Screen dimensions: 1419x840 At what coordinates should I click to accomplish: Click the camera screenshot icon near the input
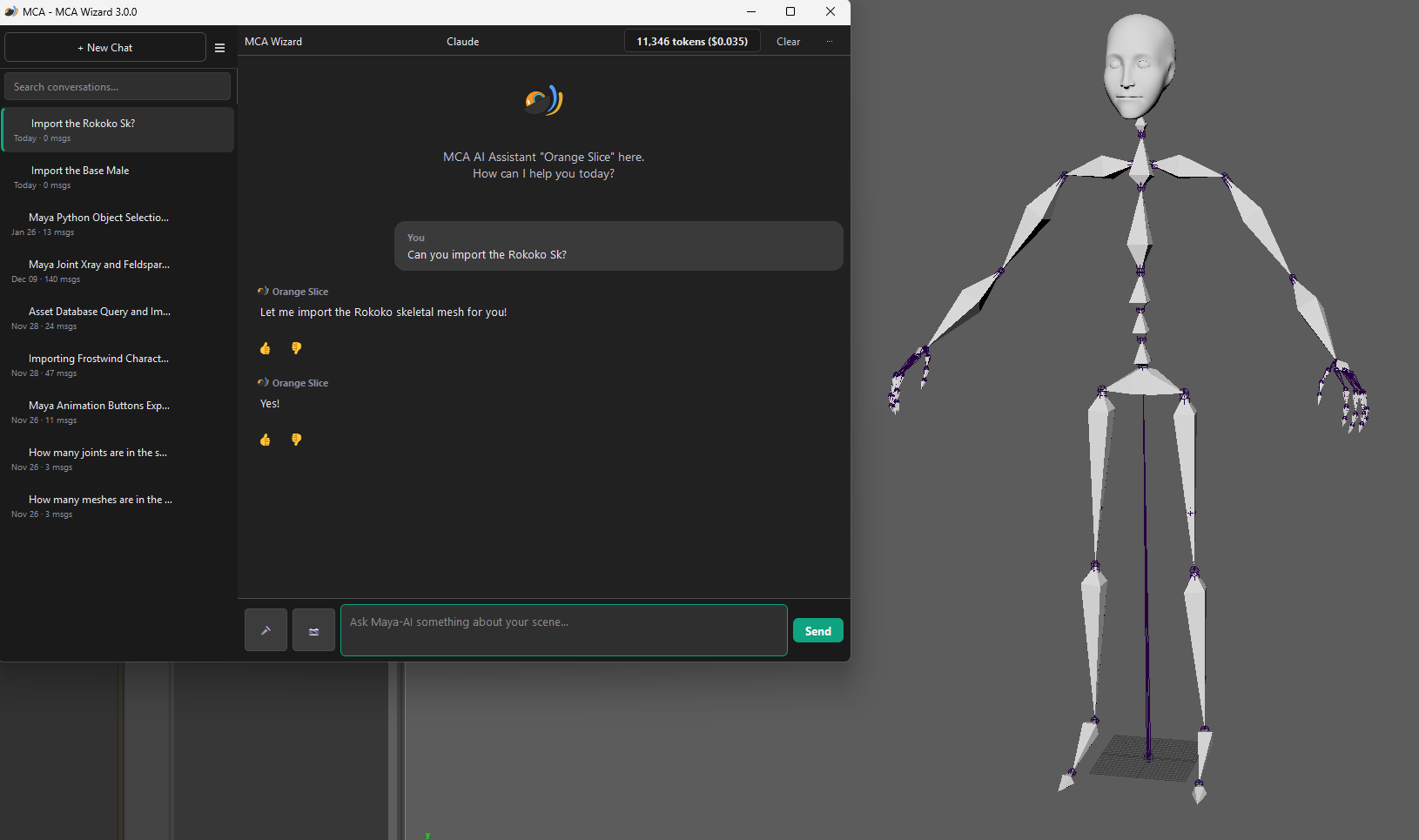coord(313,629)
